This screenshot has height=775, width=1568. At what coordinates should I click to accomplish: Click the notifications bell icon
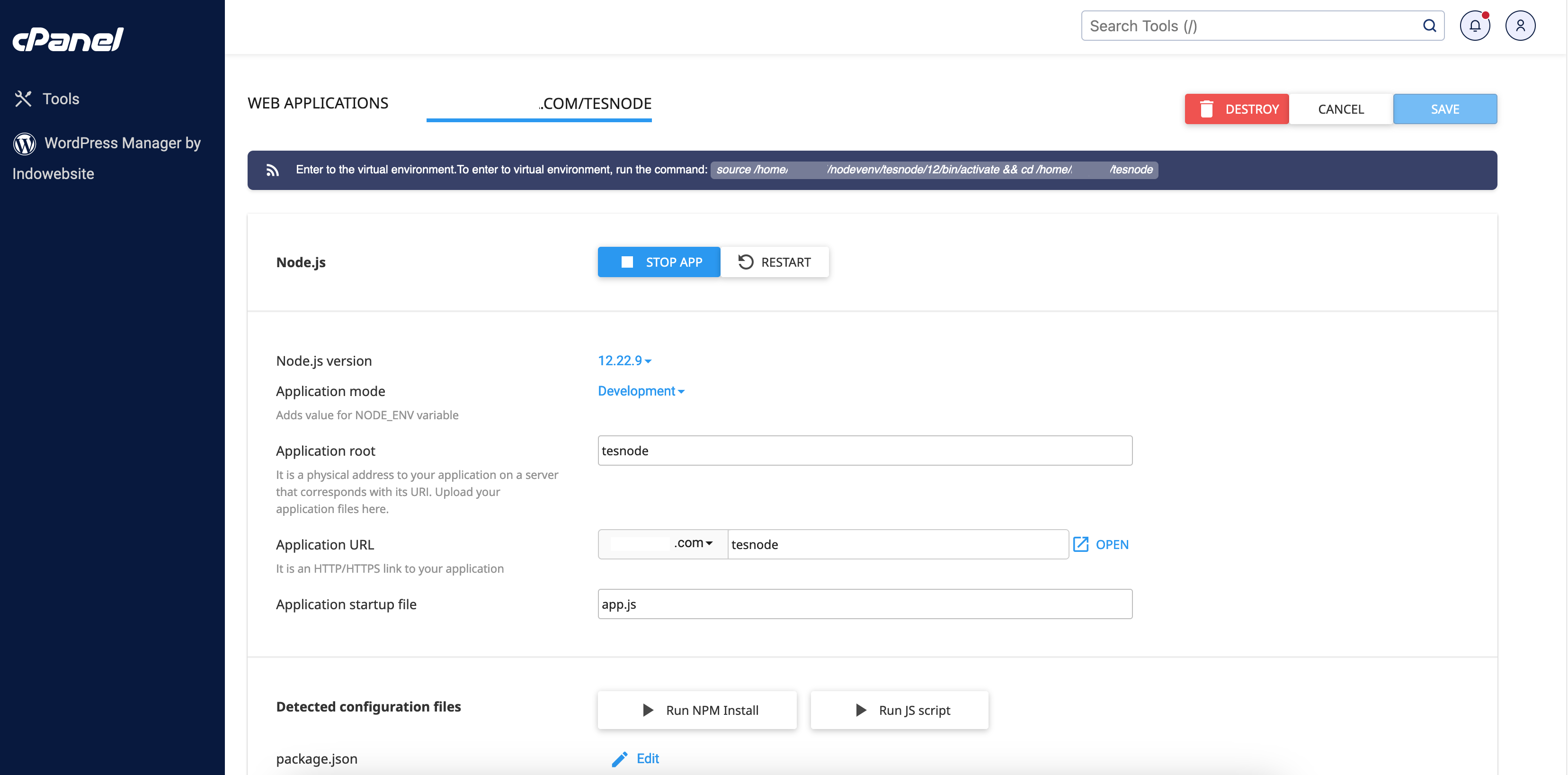[x=1474, y=26]
